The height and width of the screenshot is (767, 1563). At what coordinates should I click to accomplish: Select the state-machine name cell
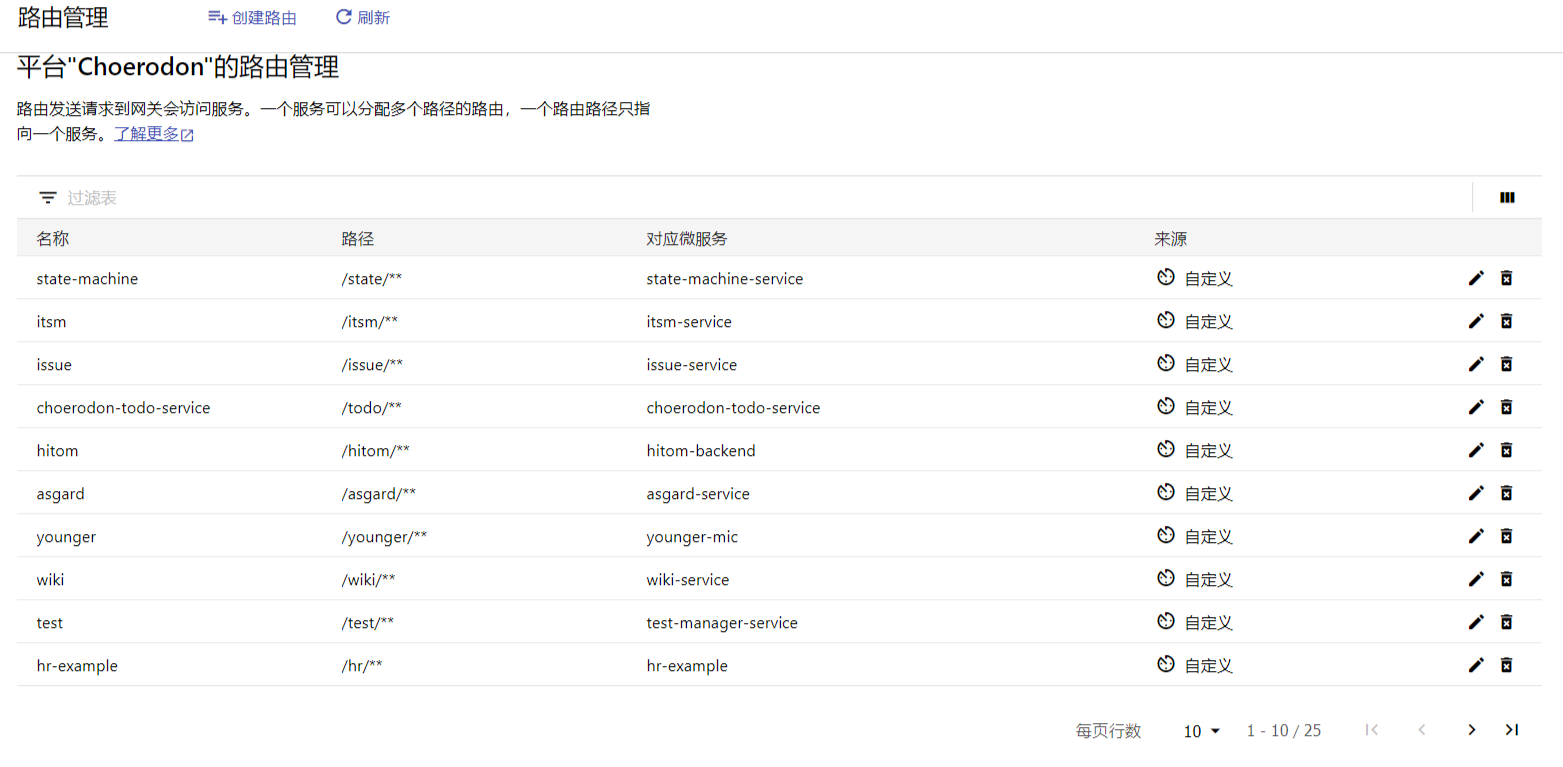click(87, 278)
